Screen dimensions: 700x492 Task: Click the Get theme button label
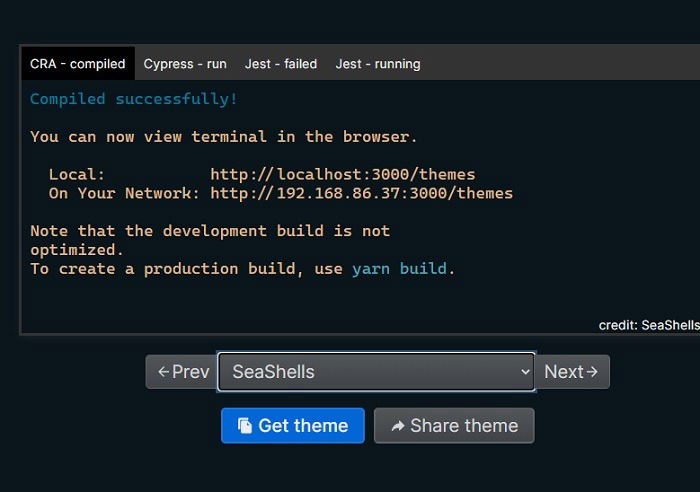point(303,425)
